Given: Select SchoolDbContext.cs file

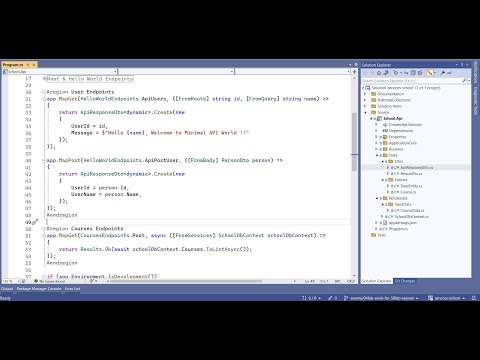Looking at the screenshot, I should click(x=411, y=217).
